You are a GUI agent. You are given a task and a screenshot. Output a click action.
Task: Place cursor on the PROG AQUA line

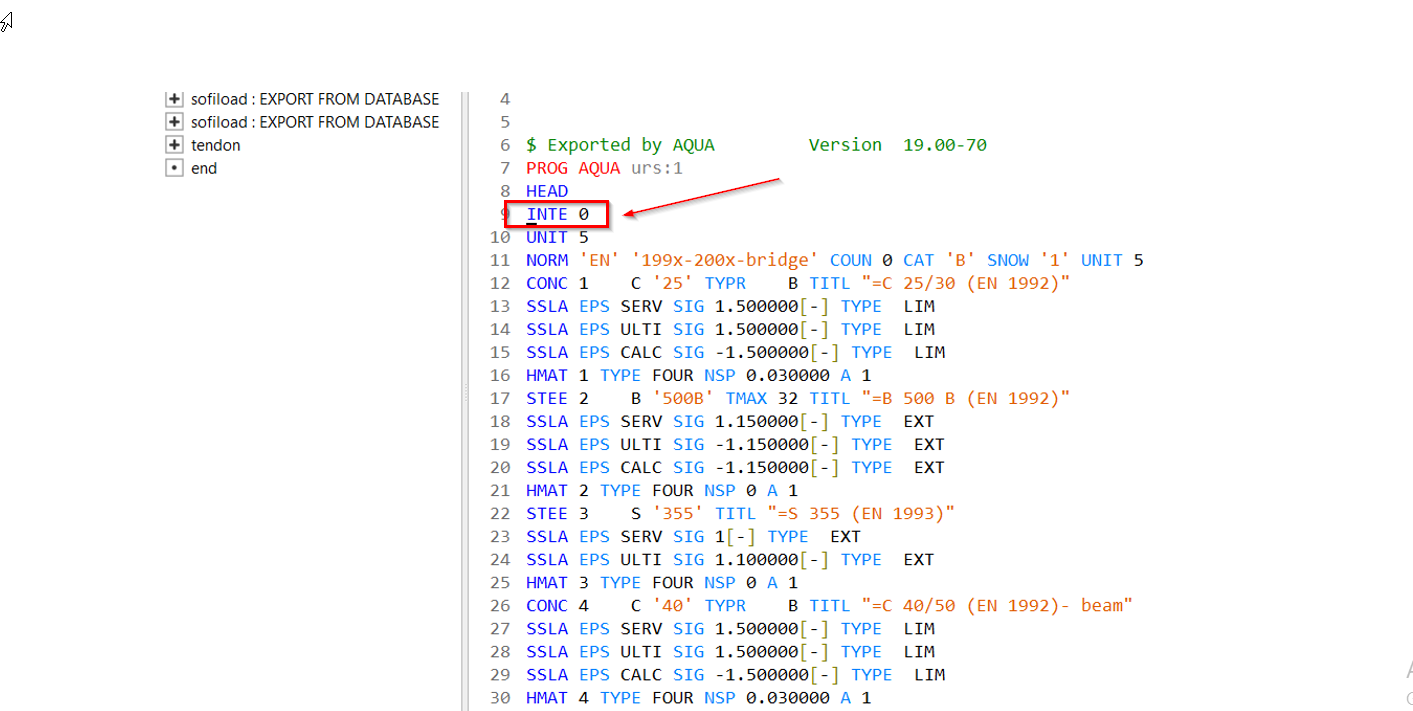pyautogui.click(x=604, y=168)
